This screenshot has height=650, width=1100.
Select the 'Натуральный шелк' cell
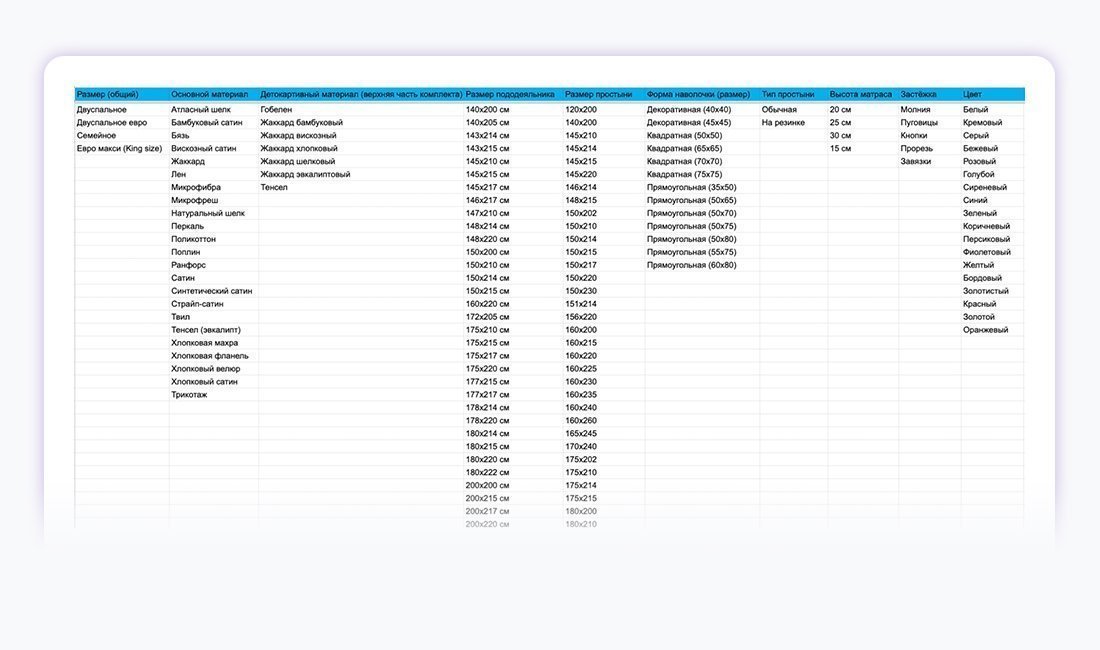pos(208,213)
